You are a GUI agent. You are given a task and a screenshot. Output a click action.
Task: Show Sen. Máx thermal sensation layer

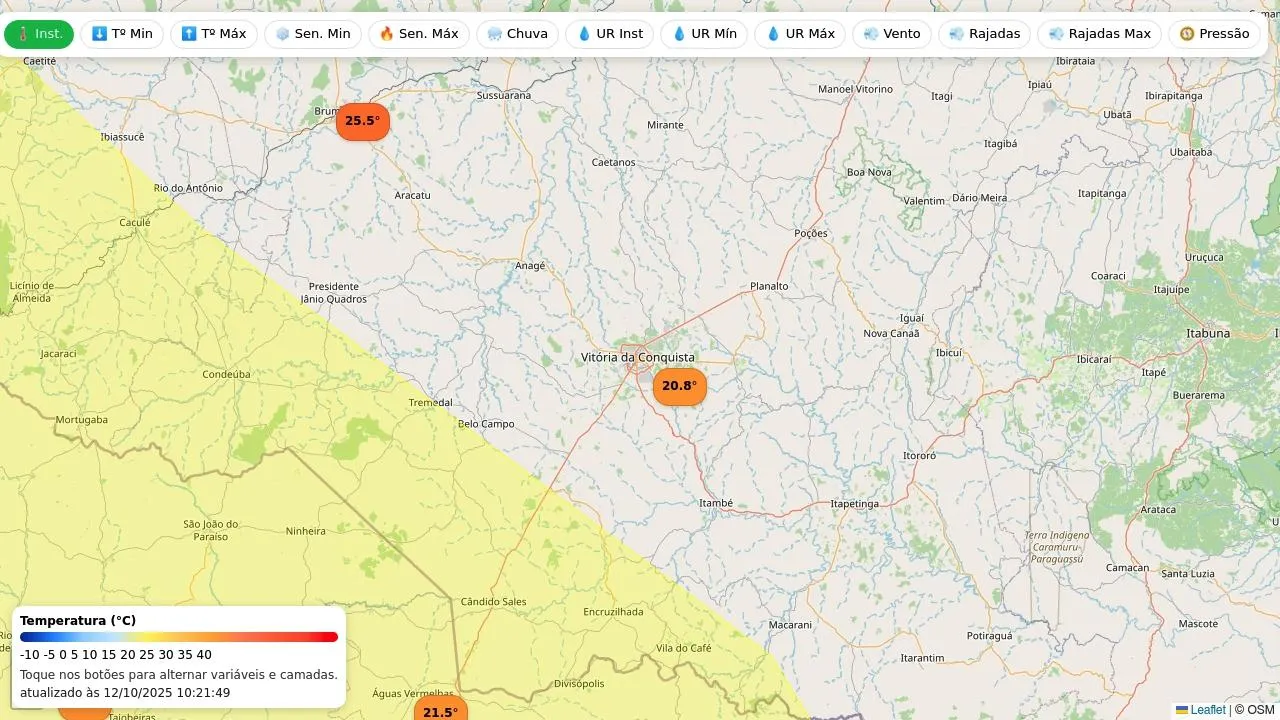418,34
